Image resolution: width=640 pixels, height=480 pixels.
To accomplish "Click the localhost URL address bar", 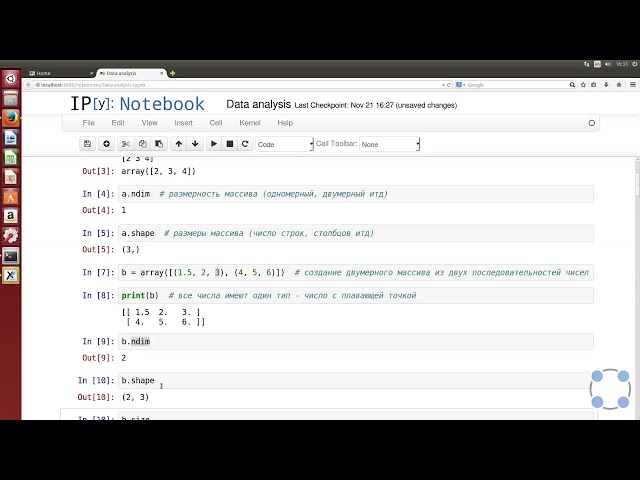I will [237, 85].
